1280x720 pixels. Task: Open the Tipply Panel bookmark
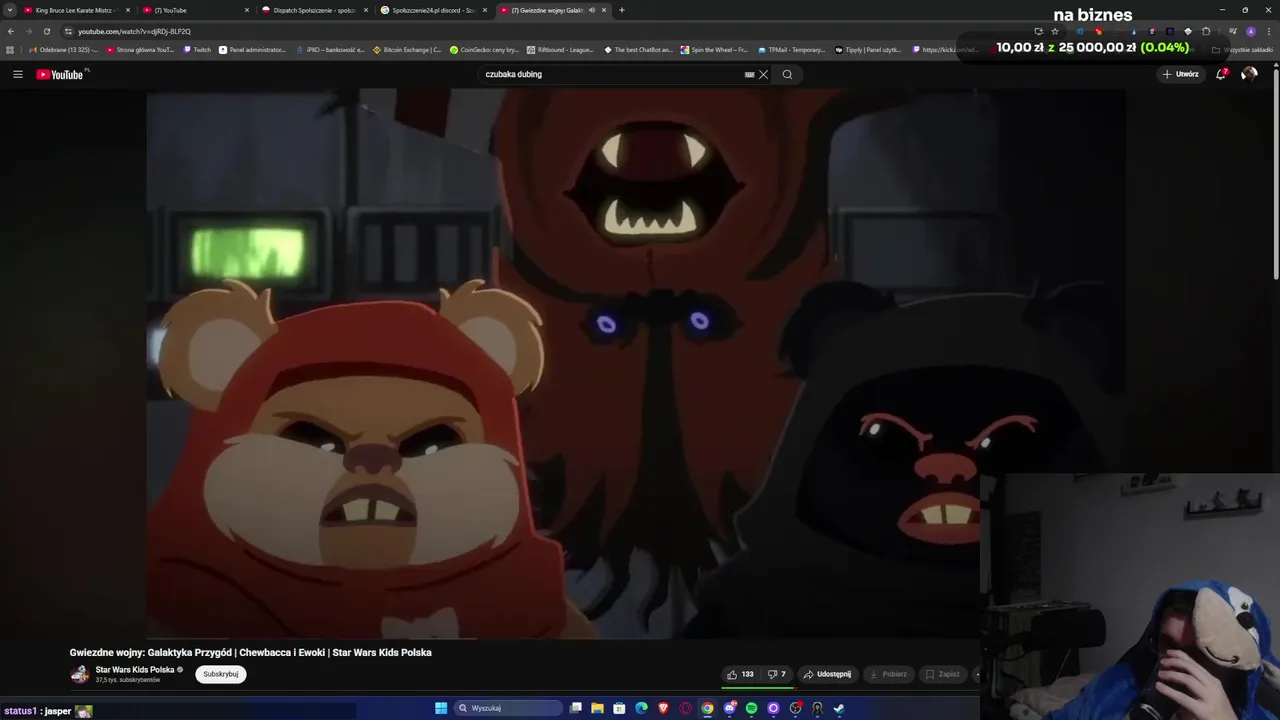tap(868, 49)
